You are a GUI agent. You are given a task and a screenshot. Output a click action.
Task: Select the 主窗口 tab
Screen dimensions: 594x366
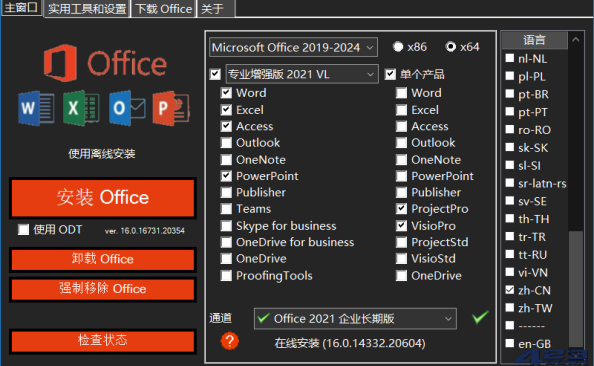click(x=21, y=8)
